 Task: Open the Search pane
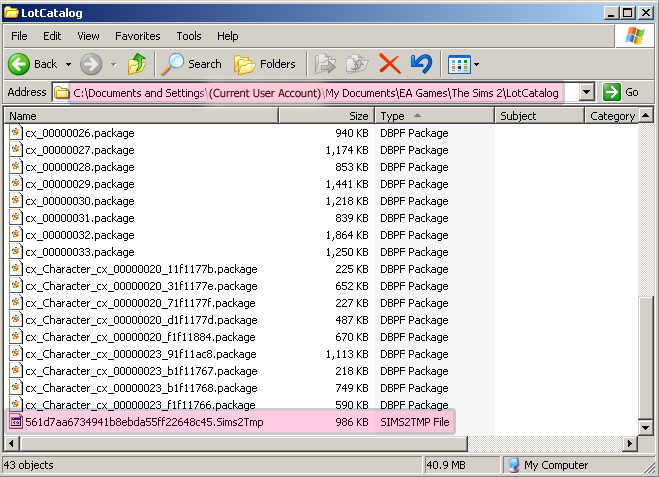click(x=191, y=64)
